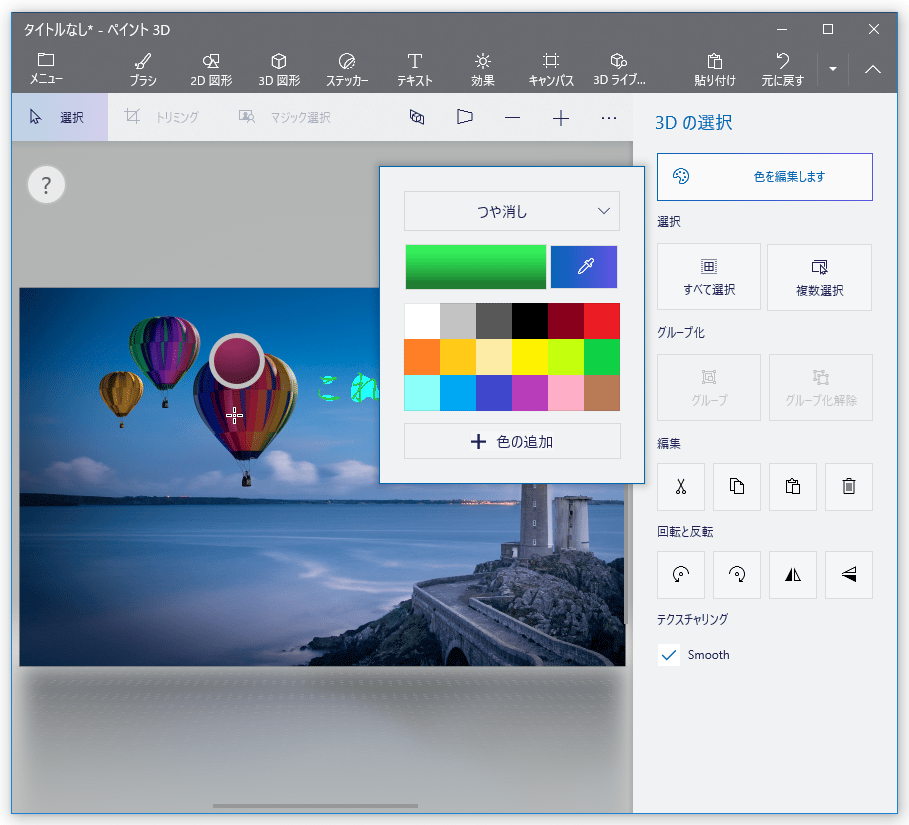Select the white color swatch

pyautogui.click(x=422, y=321)
